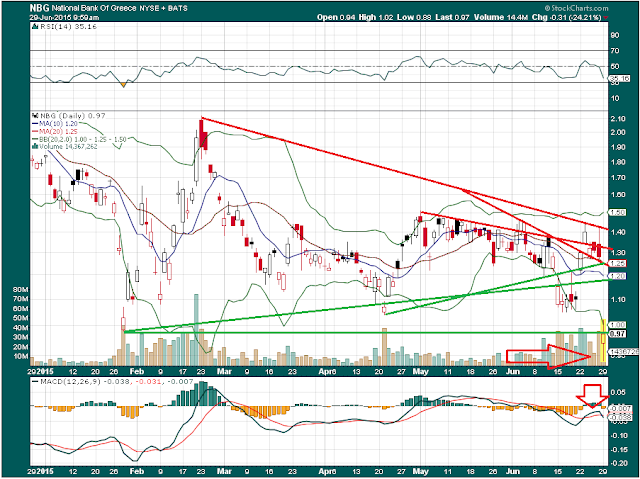Click the MACD(12,26,9) indicator label
The height and width of the screenshot is (479, 640).
(71, 381)
